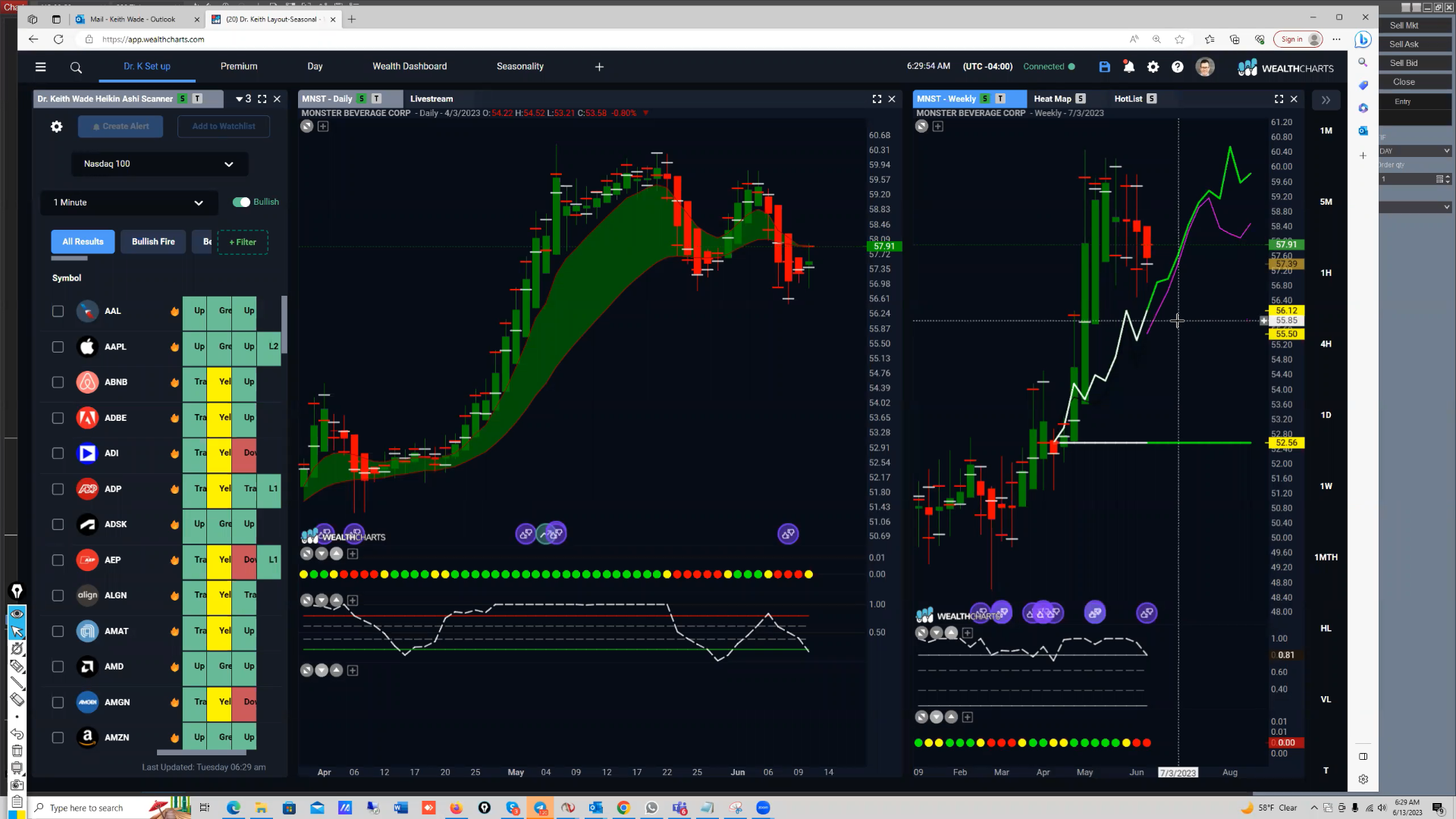Click the yellow 52.56 price label
This screenshot has width=1456, height=819.
[1286, 443]
